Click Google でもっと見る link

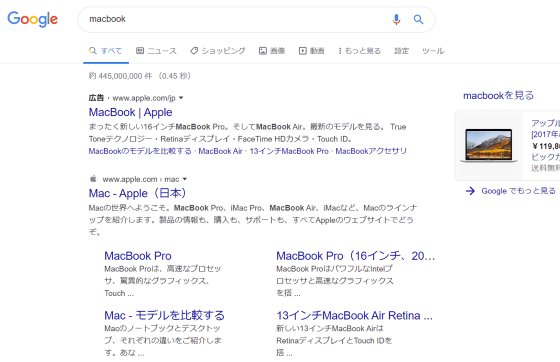(518, 191)
